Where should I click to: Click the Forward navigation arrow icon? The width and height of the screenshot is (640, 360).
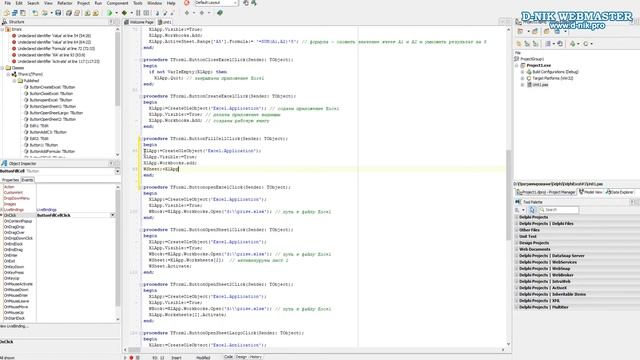[x=202, y=13]
